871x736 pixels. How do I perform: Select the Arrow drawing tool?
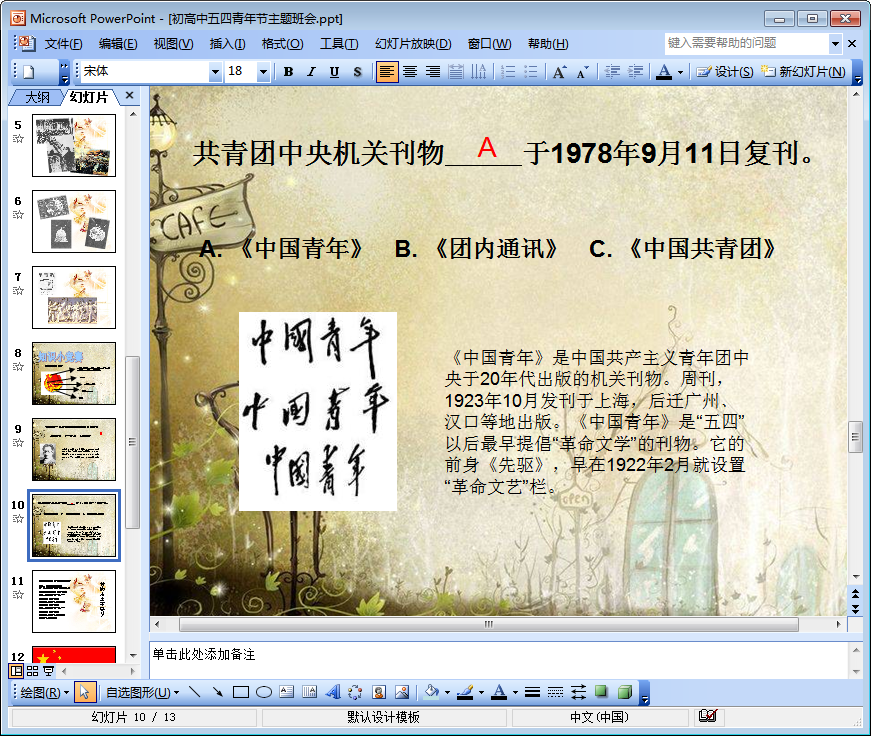click(217, 692)
